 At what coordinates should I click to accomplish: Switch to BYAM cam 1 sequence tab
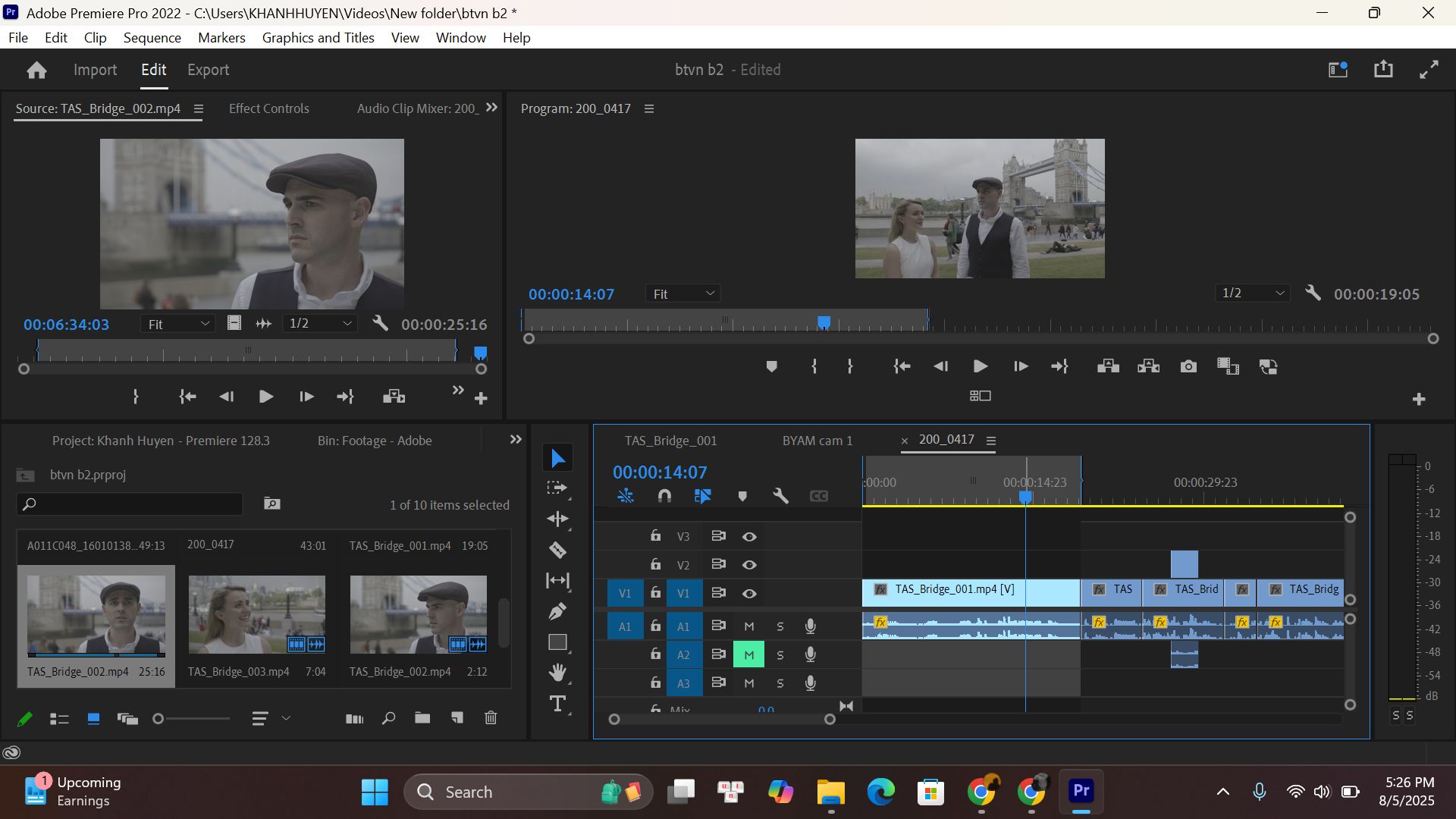817,441
